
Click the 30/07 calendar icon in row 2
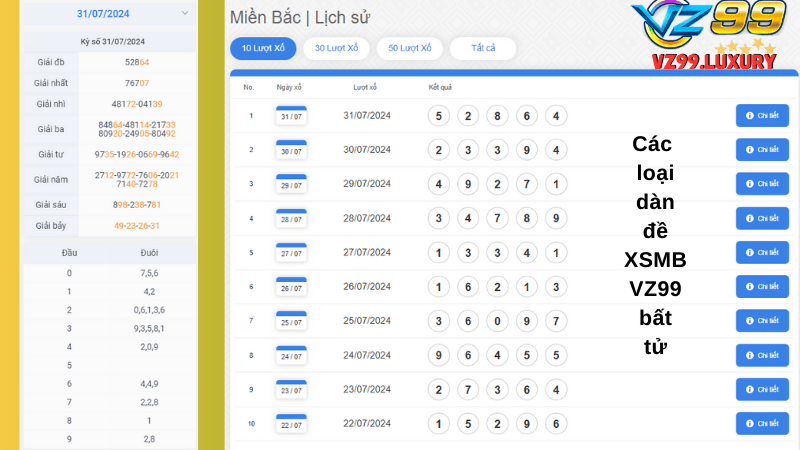pyautogui.click(x=290, y=150)
